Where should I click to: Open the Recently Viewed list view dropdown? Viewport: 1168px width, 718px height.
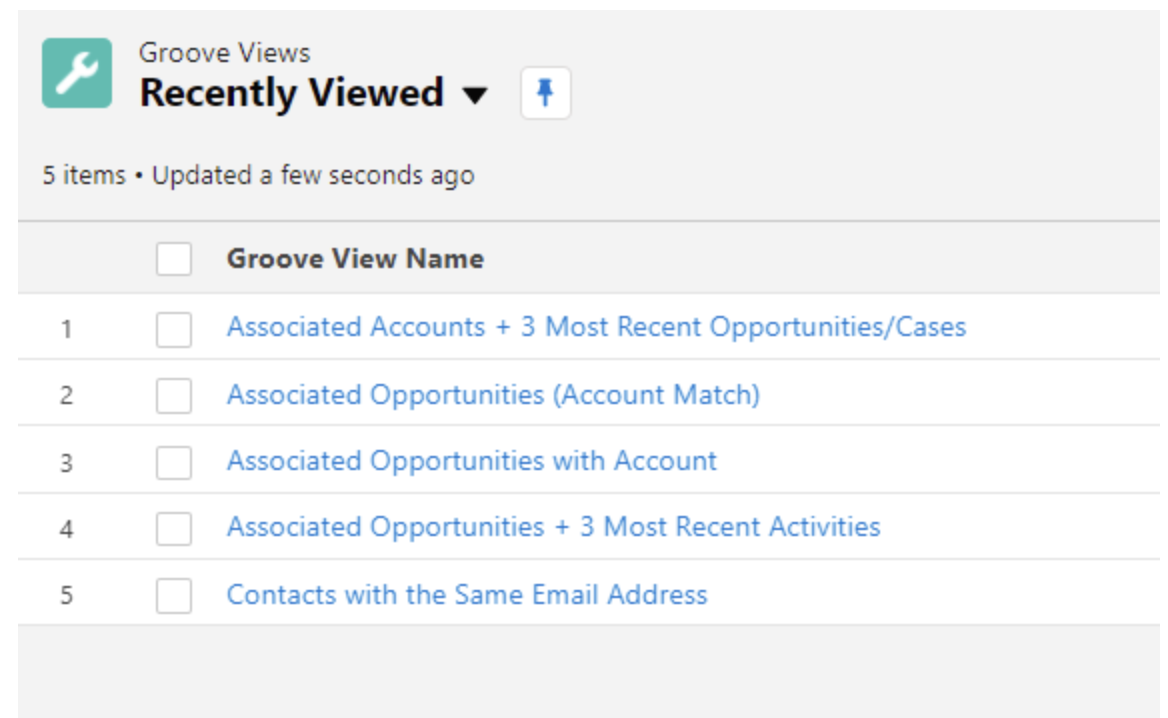tap(474, 95)
